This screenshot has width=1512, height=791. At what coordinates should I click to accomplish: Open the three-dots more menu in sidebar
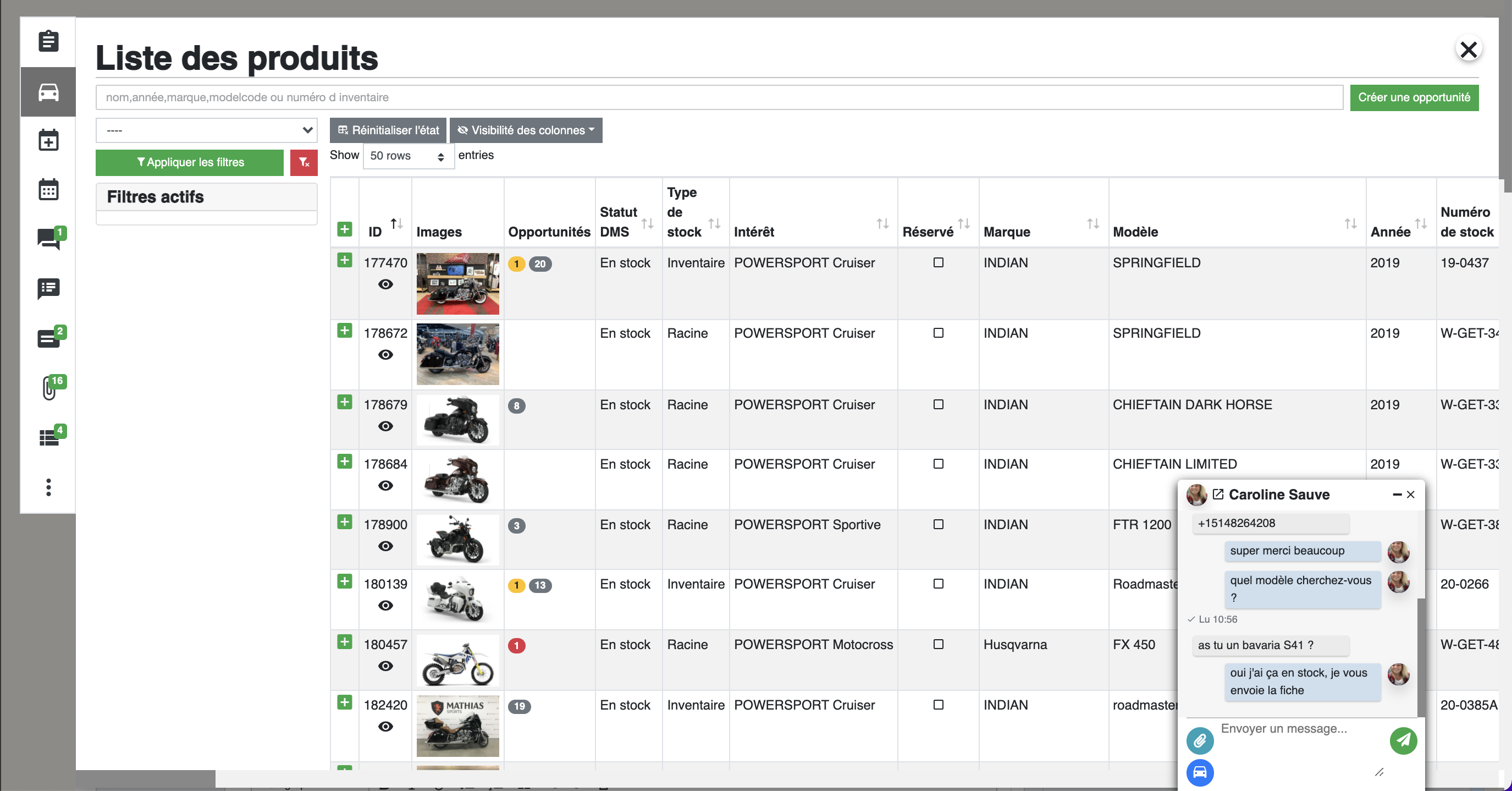tap(48, 487)
